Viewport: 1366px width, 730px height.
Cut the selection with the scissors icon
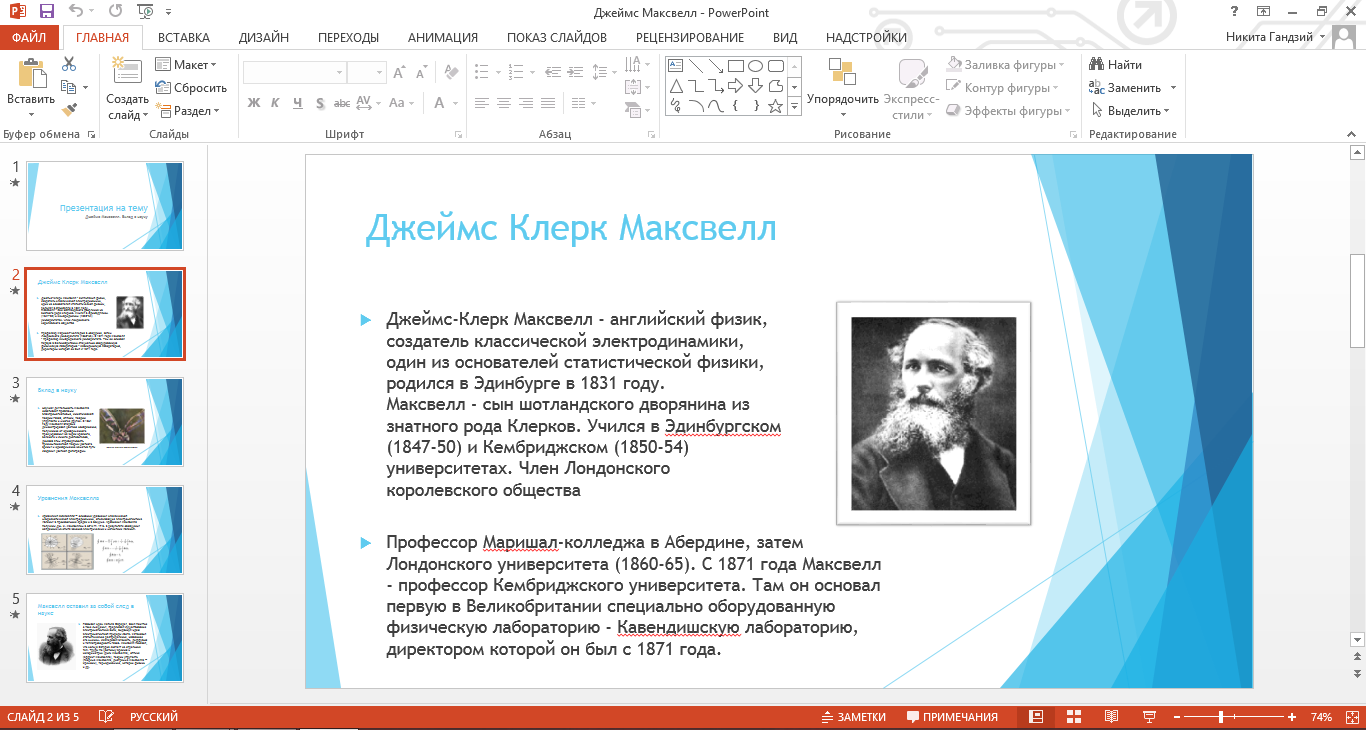69,64
